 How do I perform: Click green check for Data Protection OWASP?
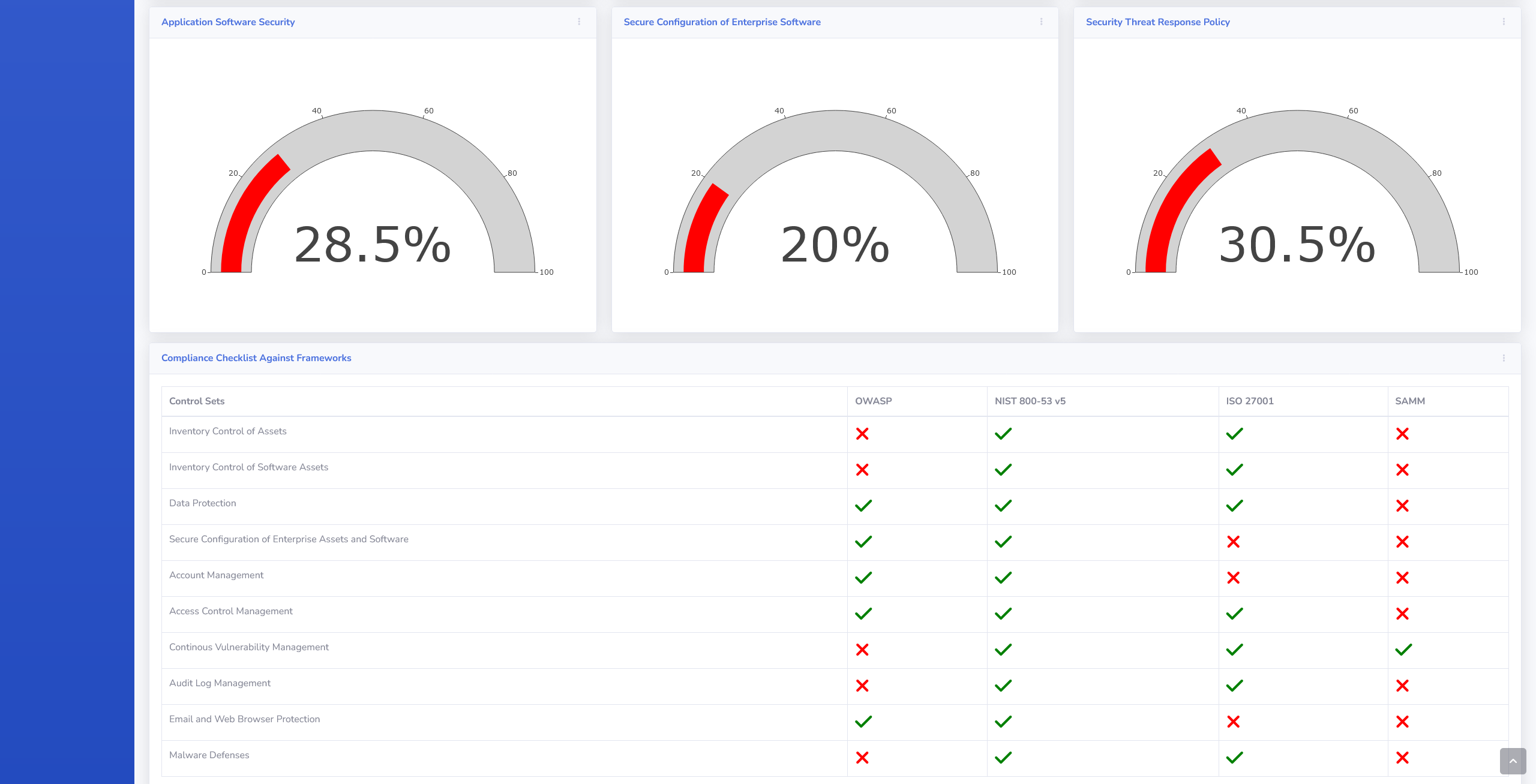coord(863,506)
